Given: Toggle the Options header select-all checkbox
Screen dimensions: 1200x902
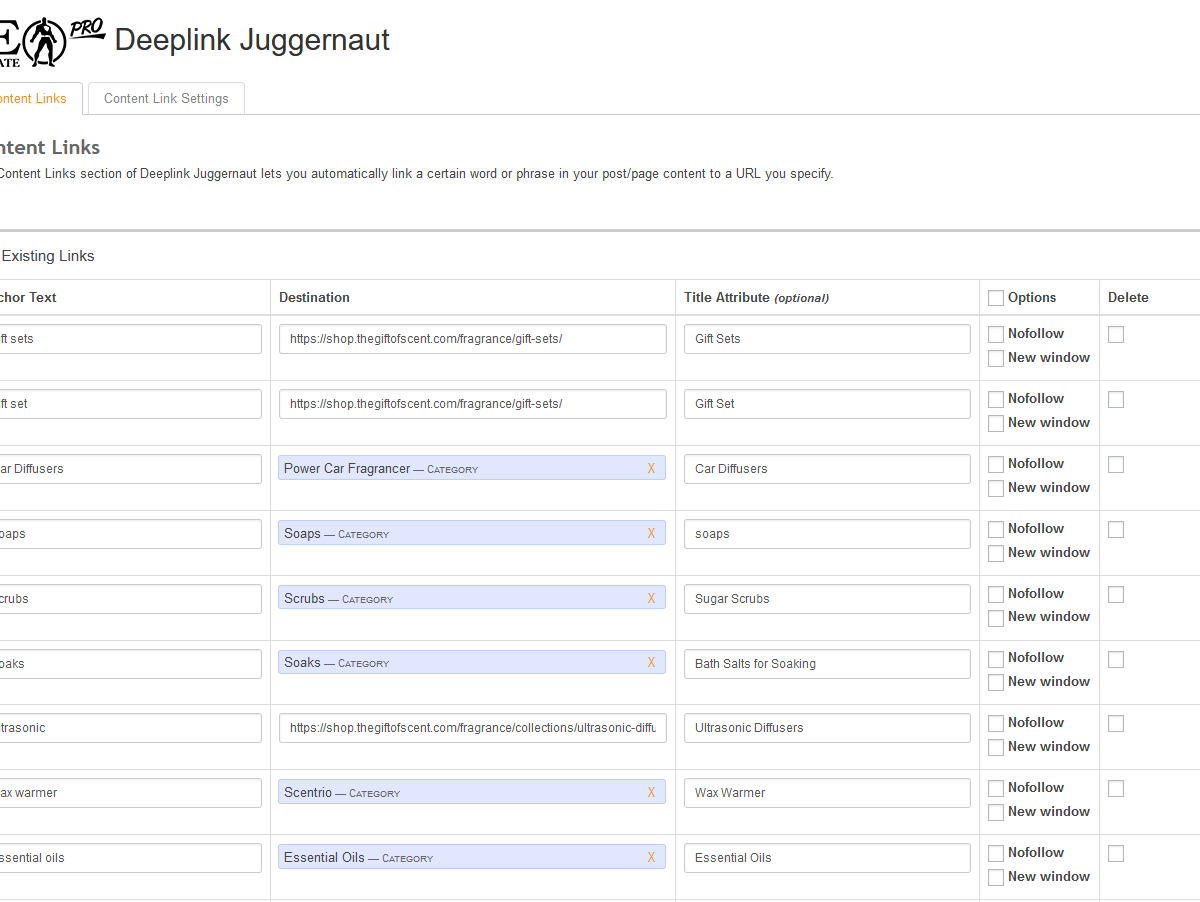Looking at the screenshot, I should coord(995,298).
